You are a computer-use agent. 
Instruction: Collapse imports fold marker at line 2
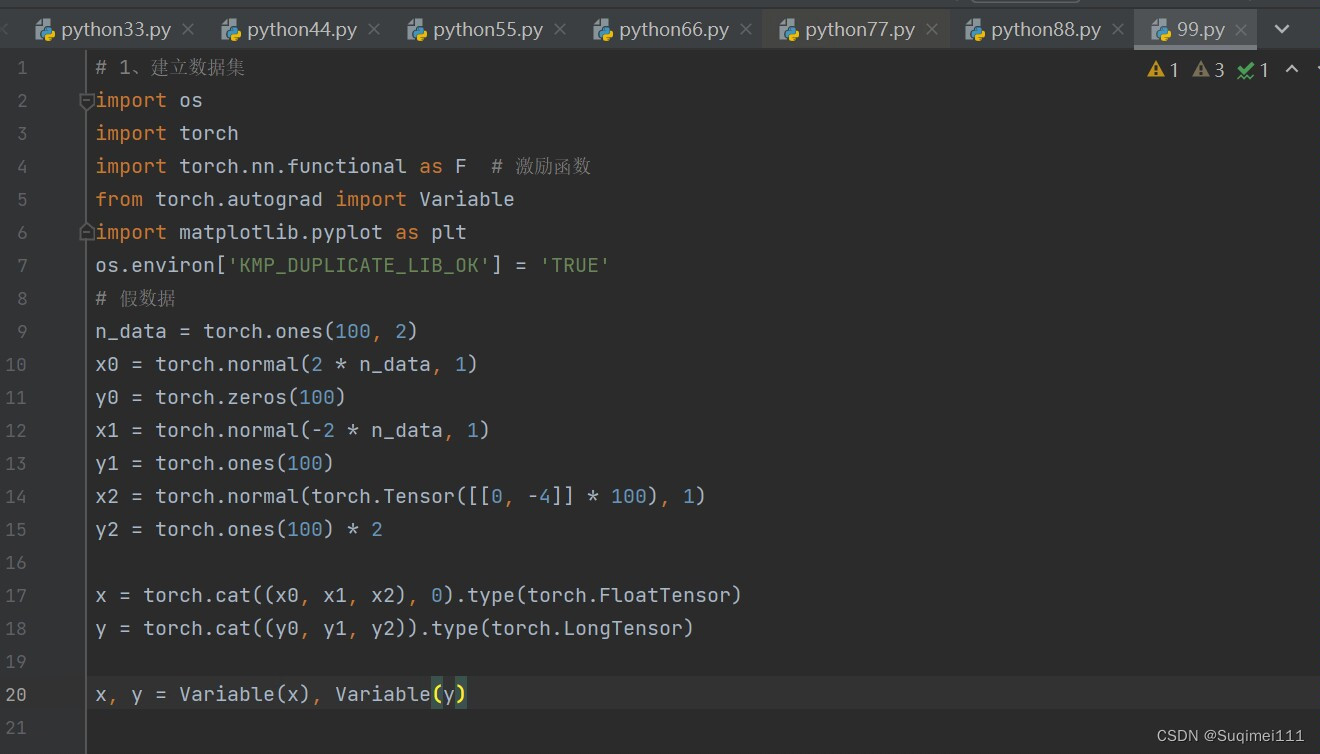pyautogui.click(x=86, y=100)
